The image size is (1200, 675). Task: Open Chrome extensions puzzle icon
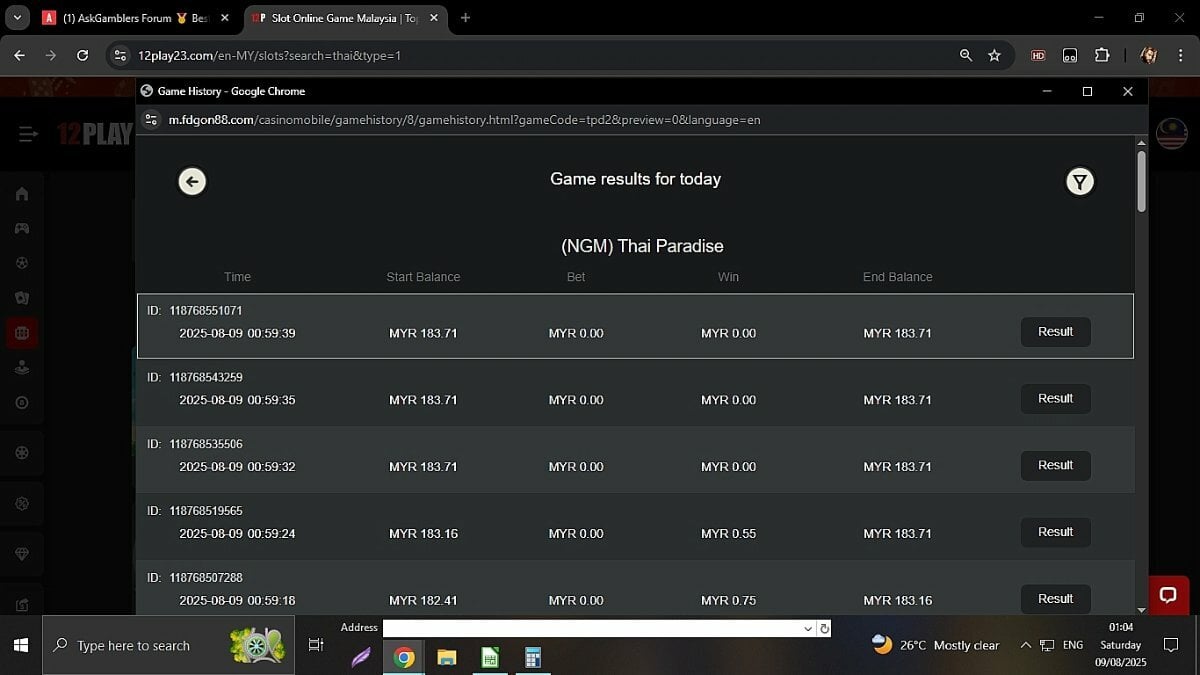(x=1102, y=56)
